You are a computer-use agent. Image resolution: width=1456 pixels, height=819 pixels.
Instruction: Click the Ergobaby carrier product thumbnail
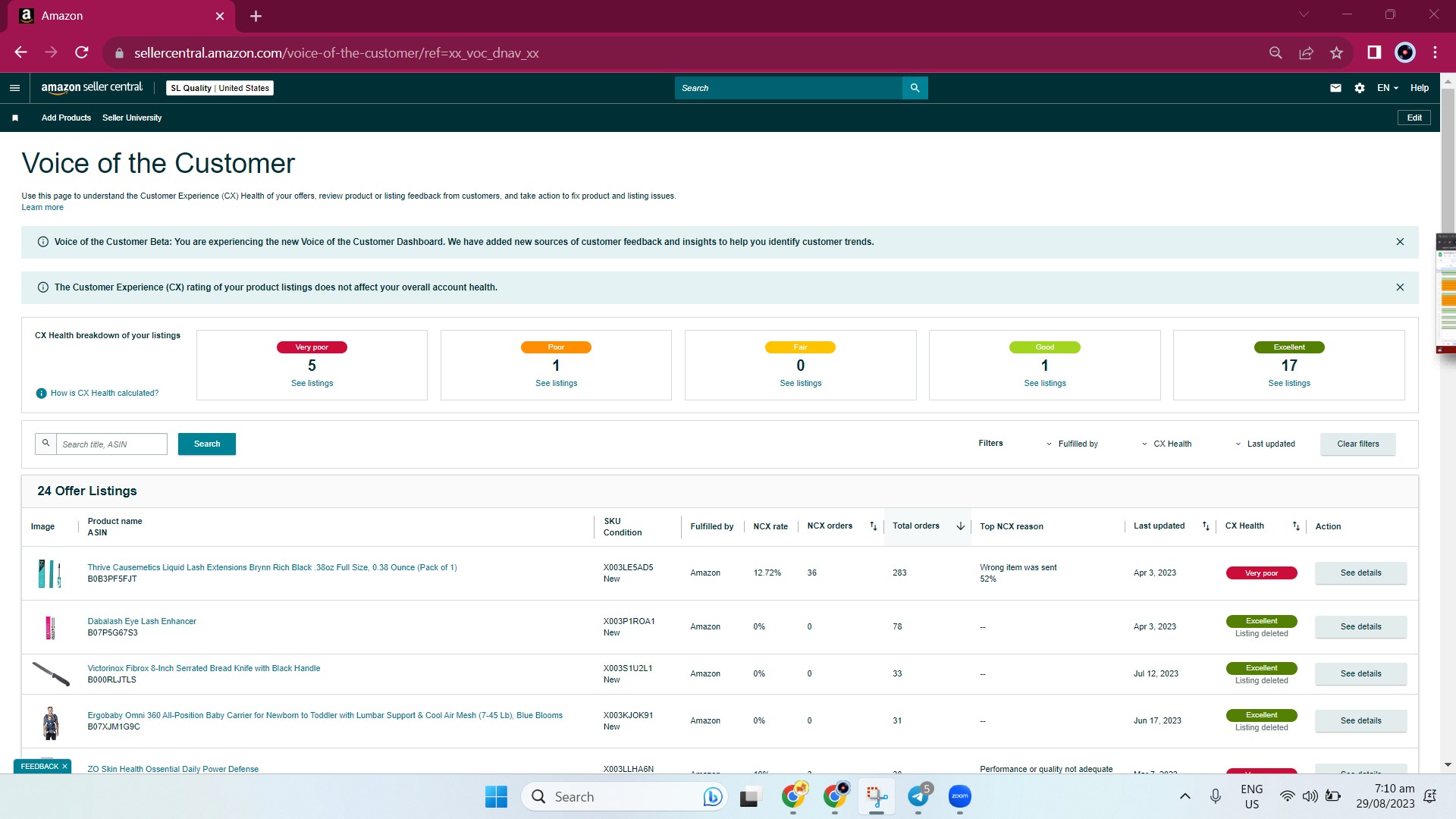coord(51,723)
